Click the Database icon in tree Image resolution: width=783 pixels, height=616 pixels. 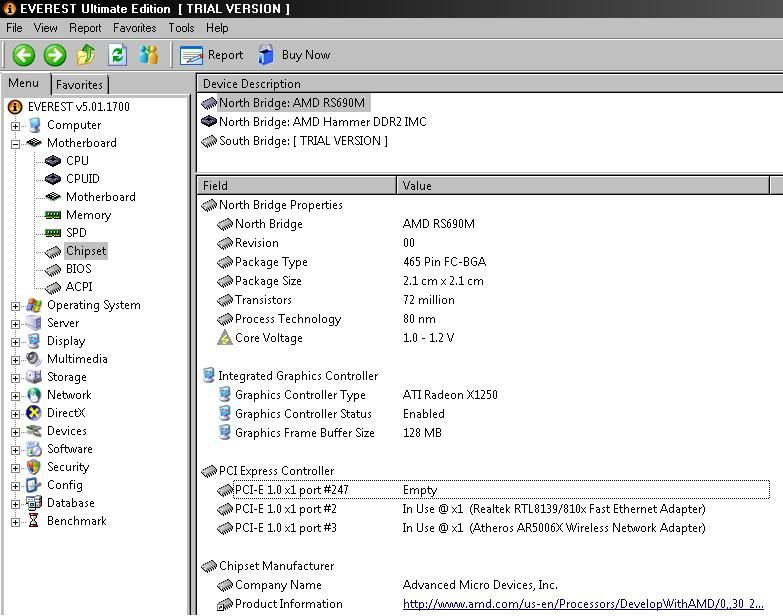tap(34, 503)
